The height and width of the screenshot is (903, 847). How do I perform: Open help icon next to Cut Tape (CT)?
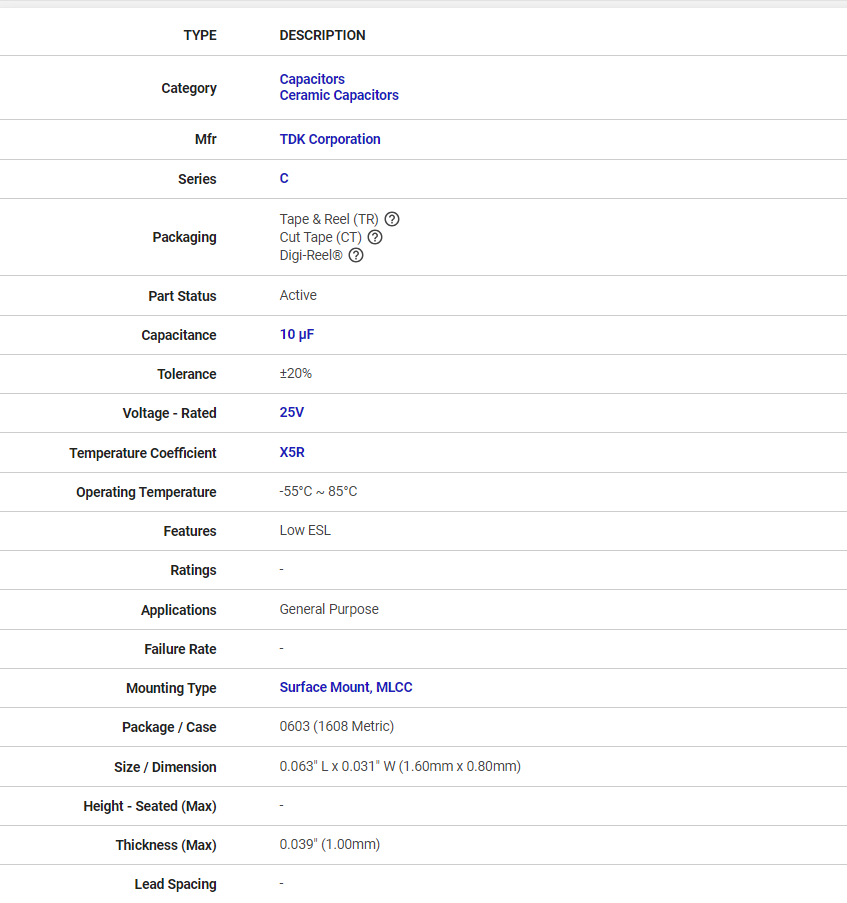click(375, 237)
